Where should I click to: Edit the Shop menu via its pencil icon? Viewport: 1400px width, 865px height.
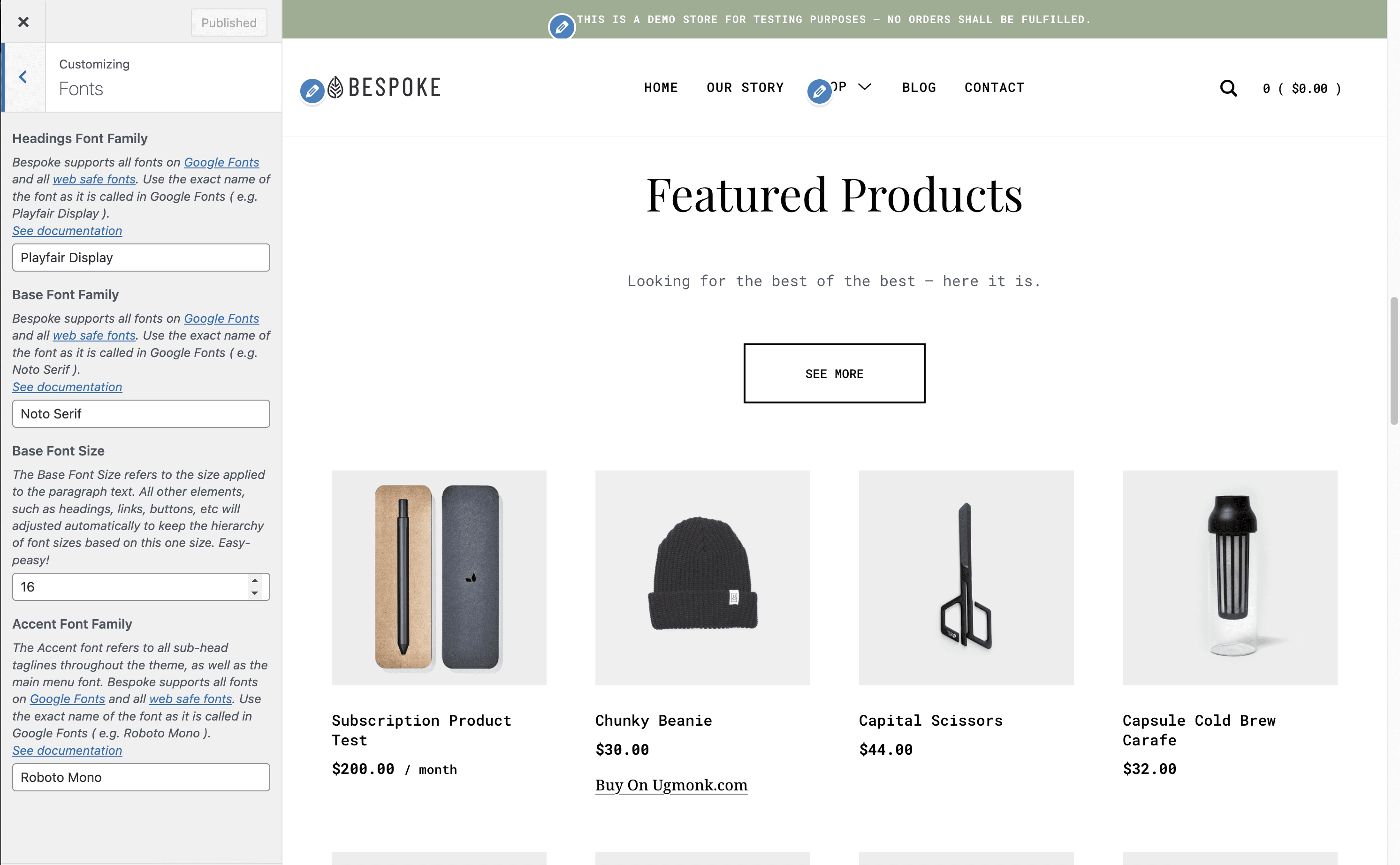coord(819,91)
